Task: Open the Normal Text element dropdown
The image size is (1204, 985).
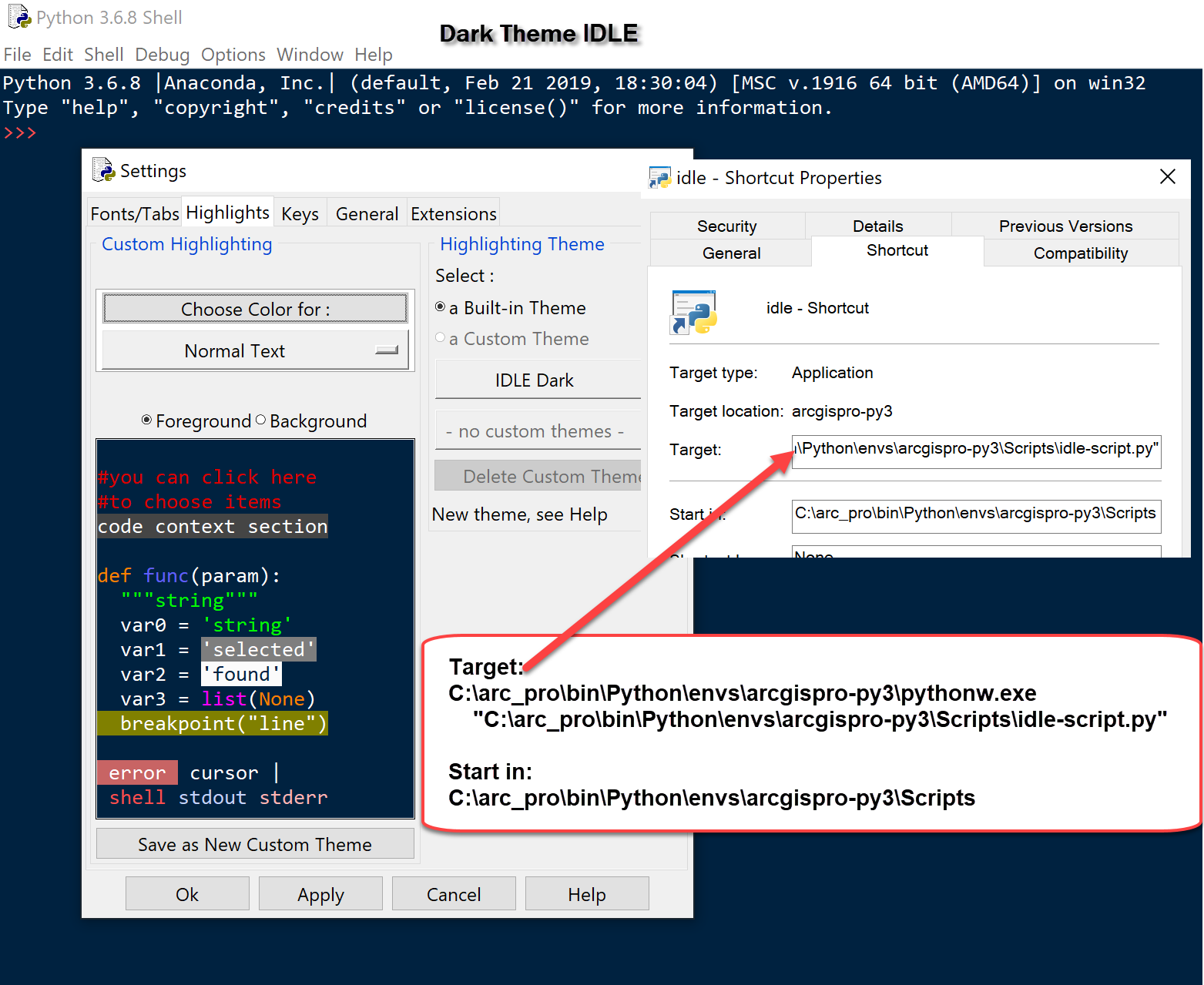Action: tap(255, 350)
